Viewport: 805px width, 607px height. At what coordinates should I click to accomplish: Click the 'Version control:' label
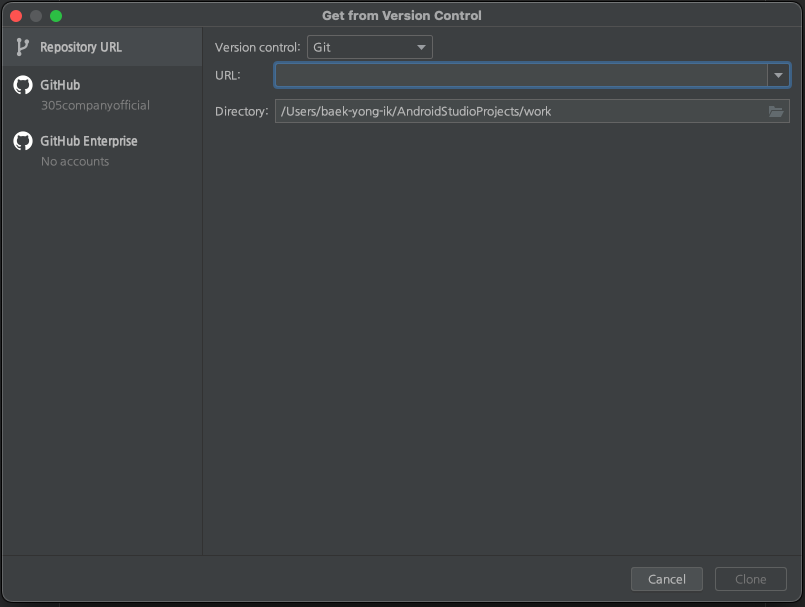[x=257, y=47]
